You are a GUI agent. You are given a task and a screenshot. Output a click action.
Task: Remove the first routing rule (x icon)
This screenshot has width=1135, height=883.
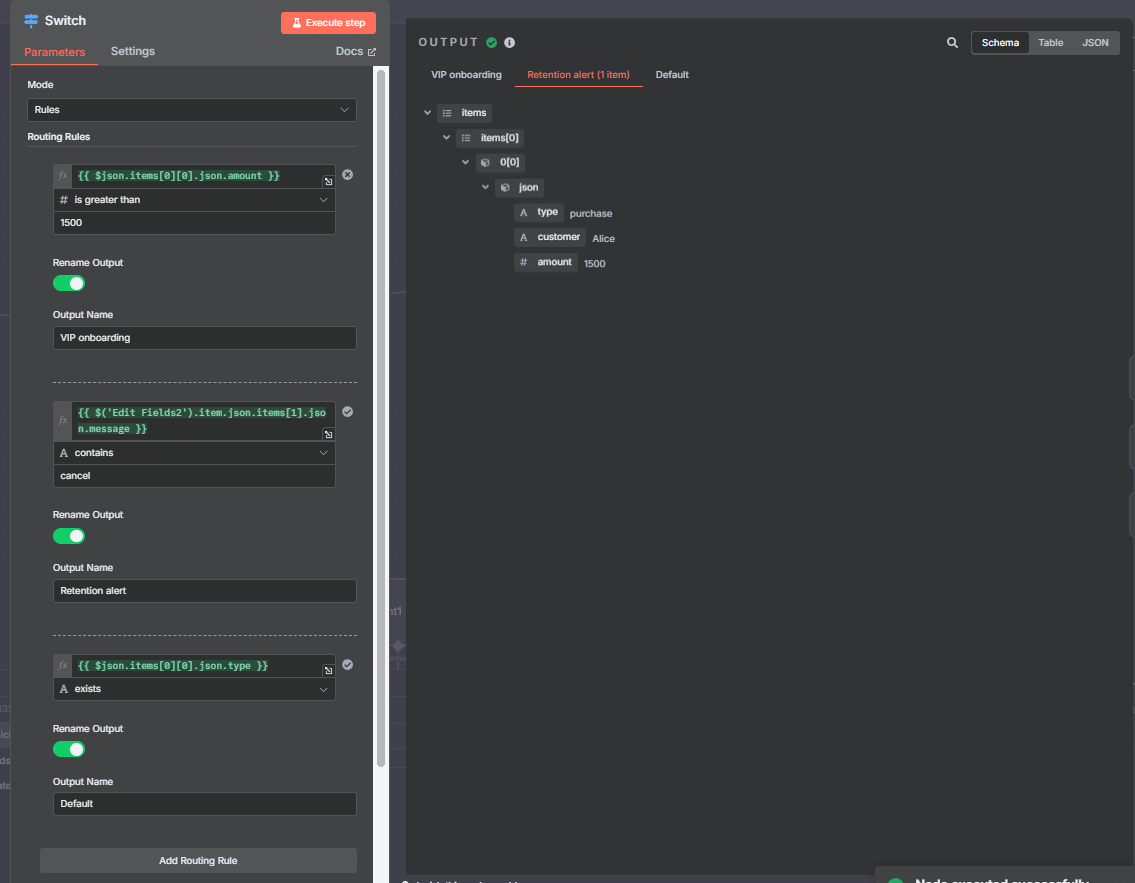point(347,174)
